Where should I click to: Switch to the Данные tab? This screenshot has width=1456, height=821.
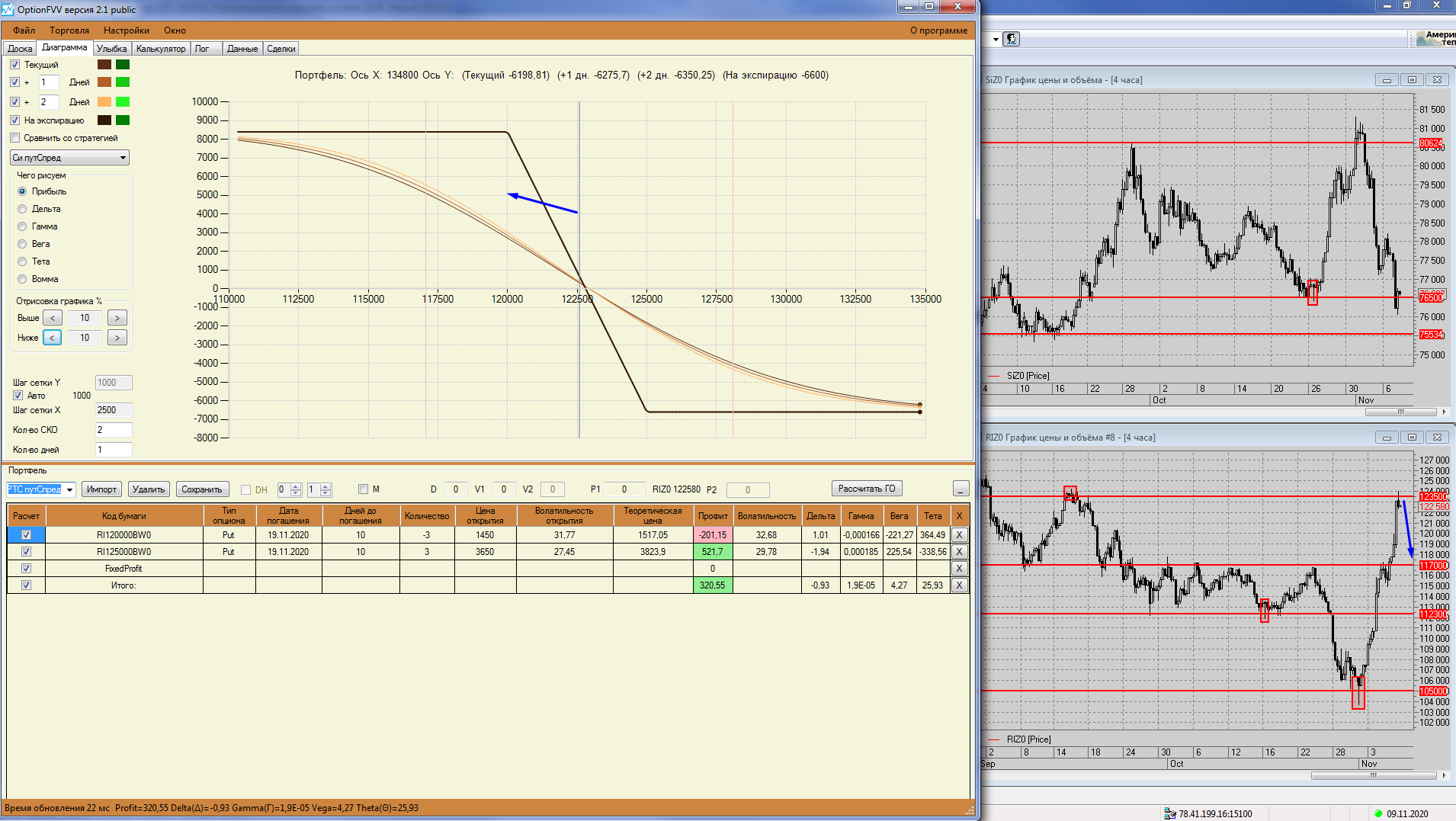(x=242, y=49)
